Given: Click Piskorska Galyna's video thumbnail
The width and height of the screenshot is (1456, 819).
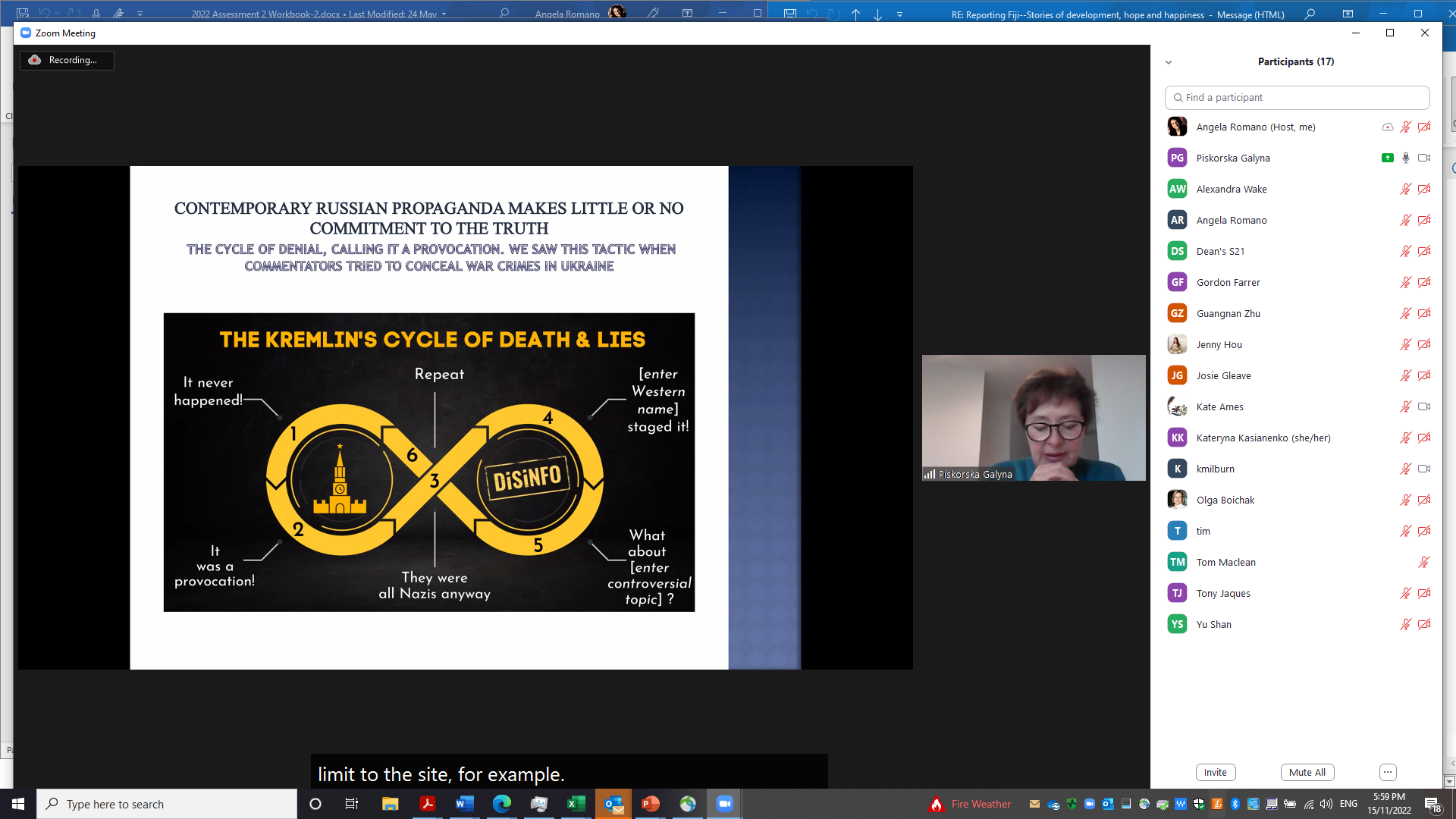Looking at the screenshot, I should (1033, 417).
